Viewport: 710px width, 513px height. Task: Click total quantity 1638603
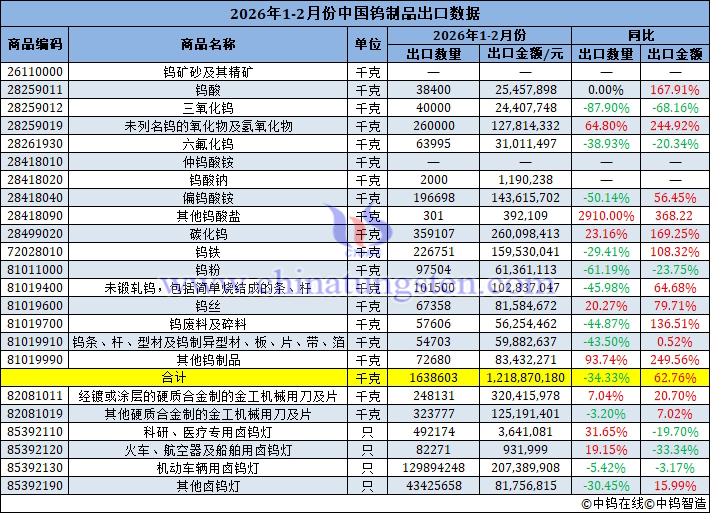(x=433, y=378)
